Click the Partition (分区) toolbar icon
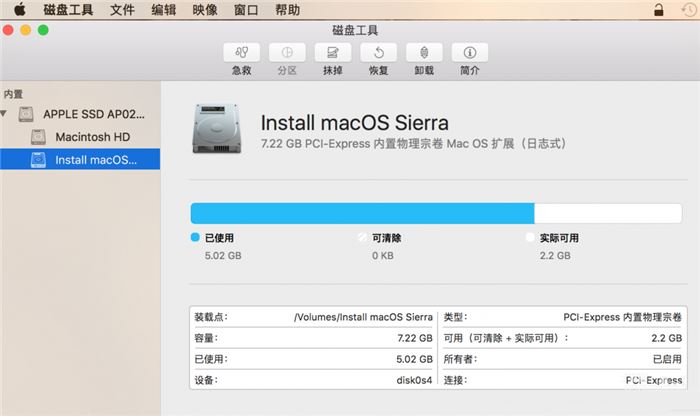This screenshot has width=700, height=416. (287, 53)
